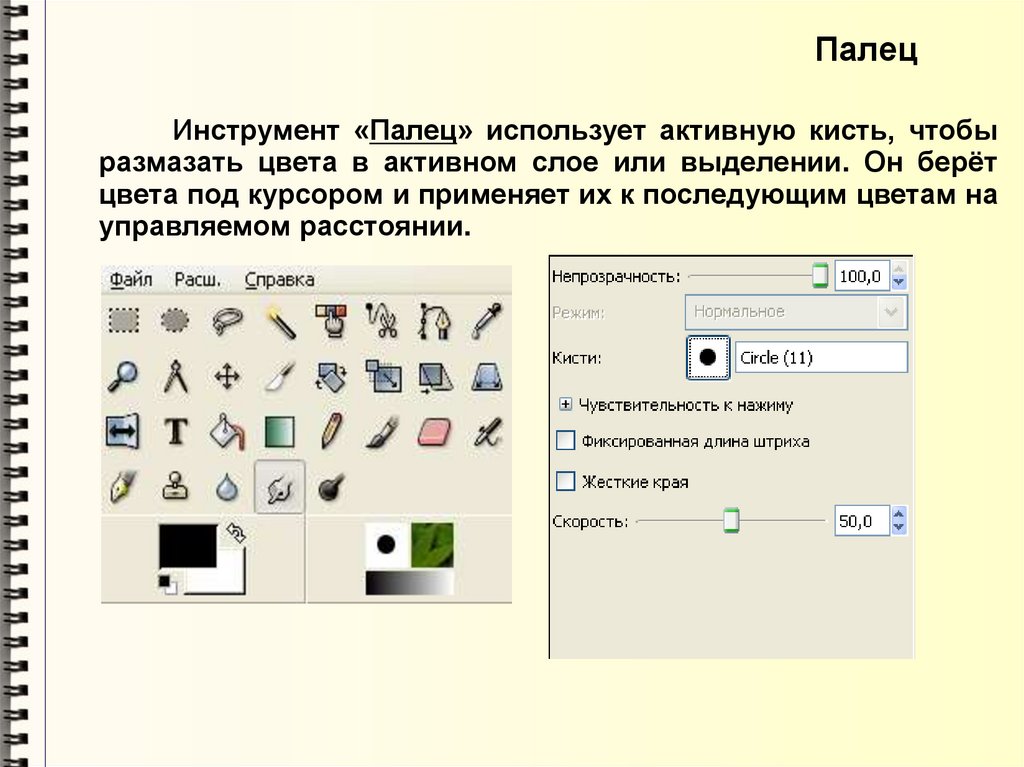Select the Rotate tool
Screen dimensions: 1024x767
pos(331,377)
